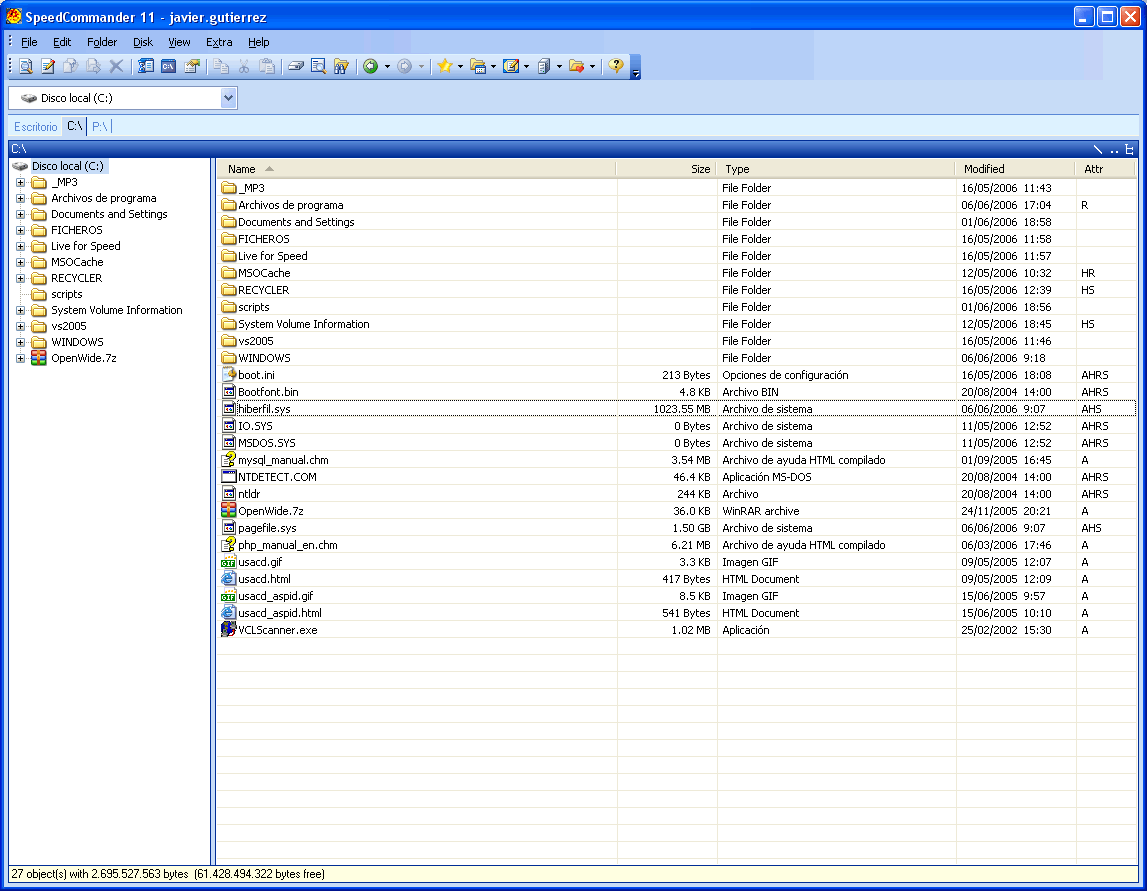Click the red X Delete toolbar icon
This screenshot has width=1147, height=891.
(x=116, y=67)
